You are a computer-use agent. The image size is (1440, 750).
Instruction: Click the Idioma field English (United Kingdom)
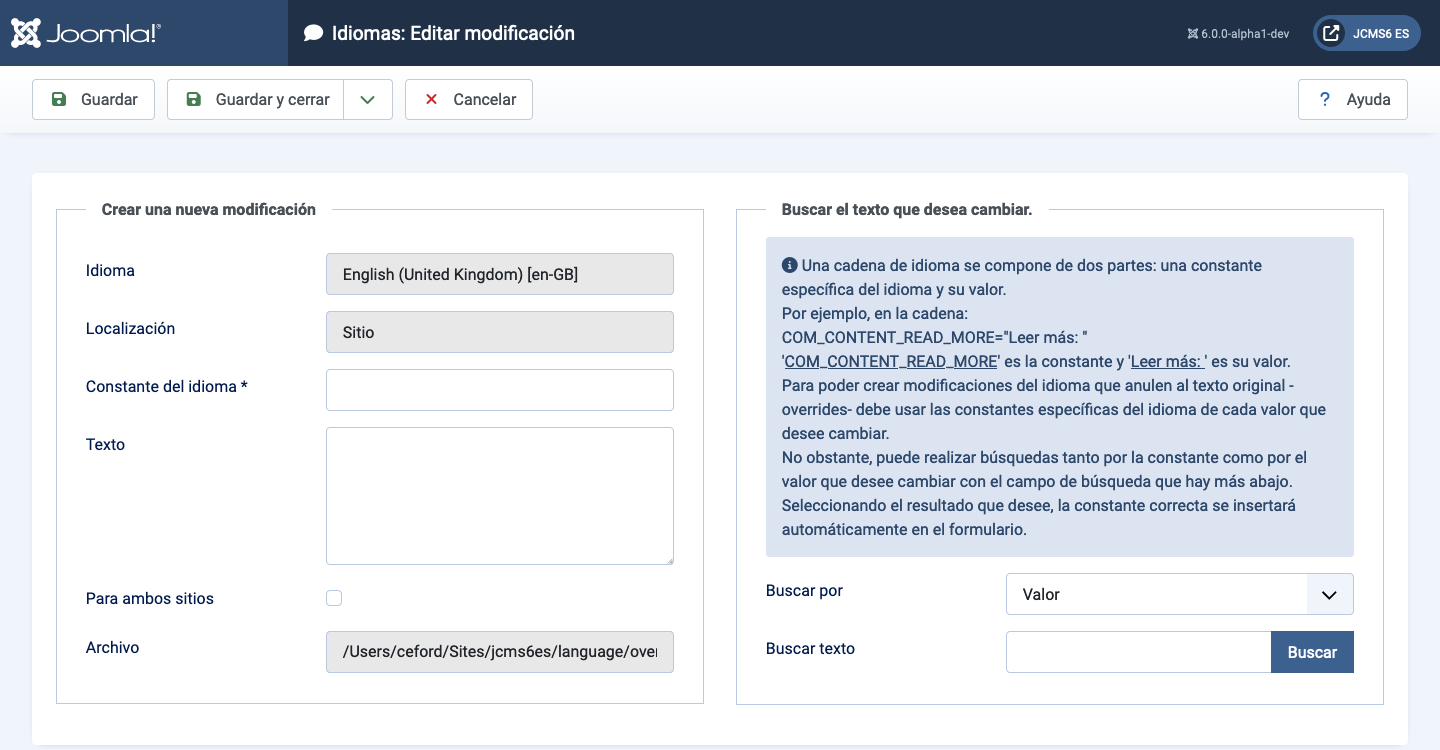[500, 274]
